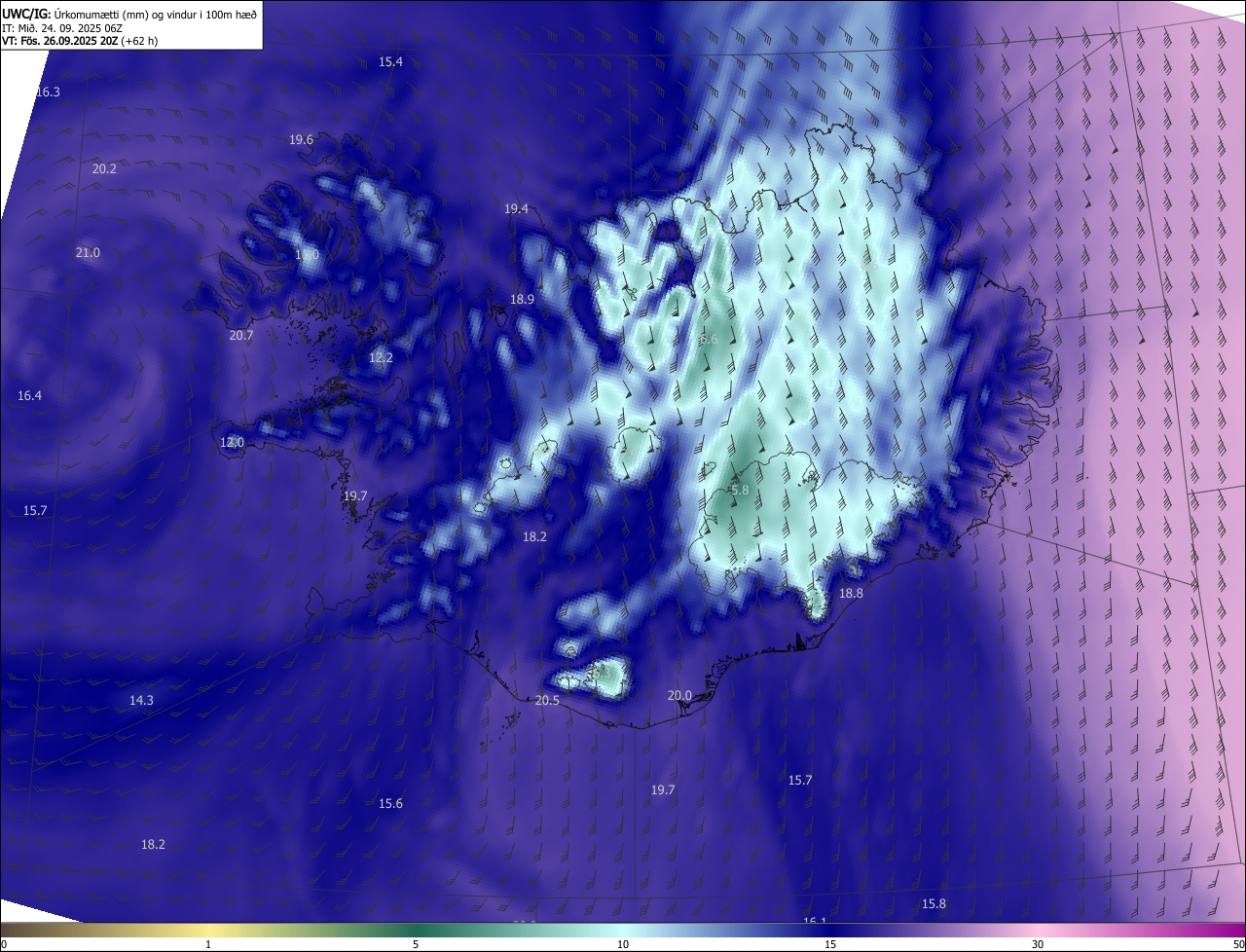Click the 16.4 value label
Screen dimensions: 1246x952
(29, 396)
